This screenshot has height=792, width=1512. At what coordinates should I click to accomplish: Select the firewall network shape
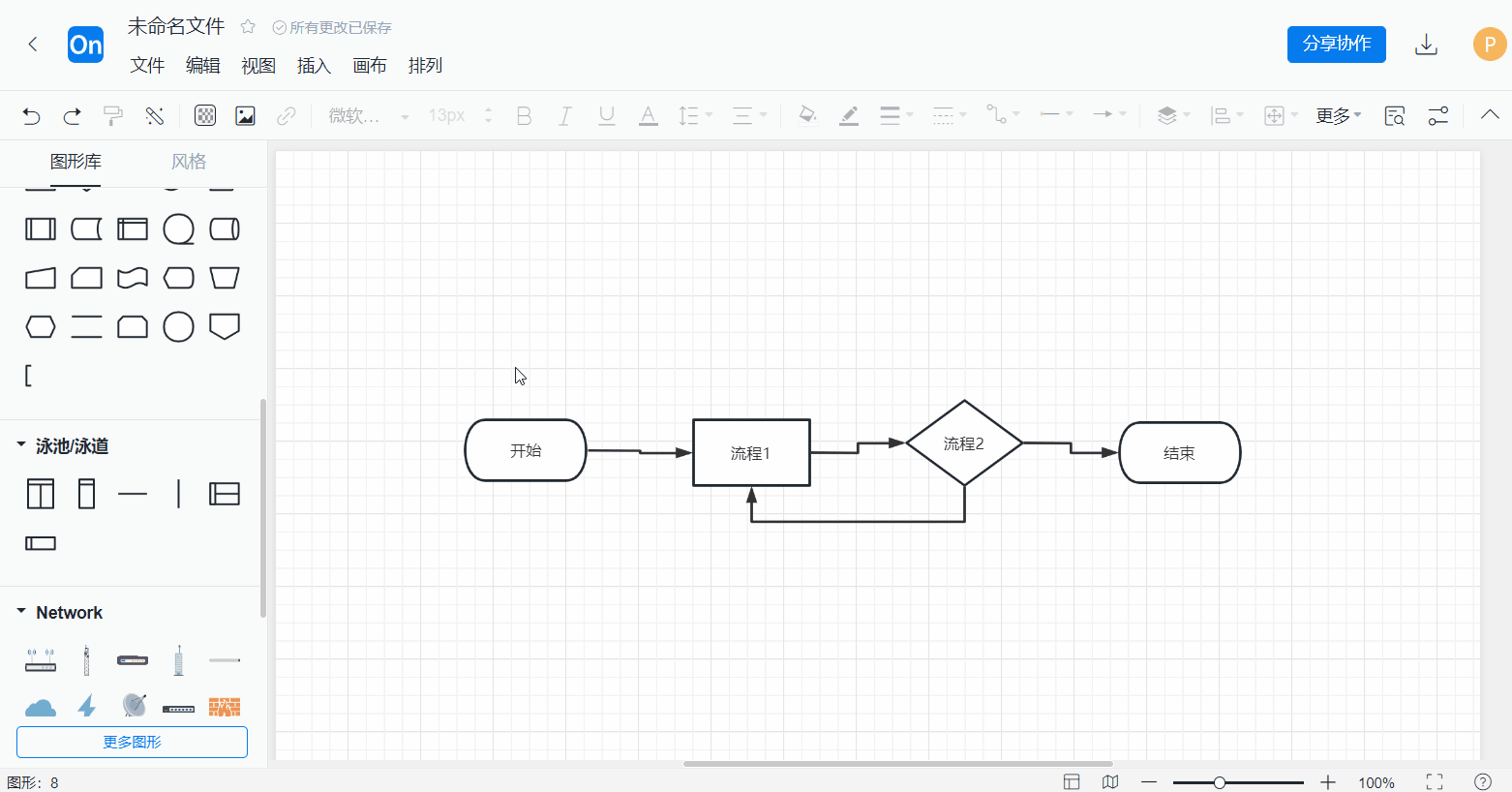(225, 707)
